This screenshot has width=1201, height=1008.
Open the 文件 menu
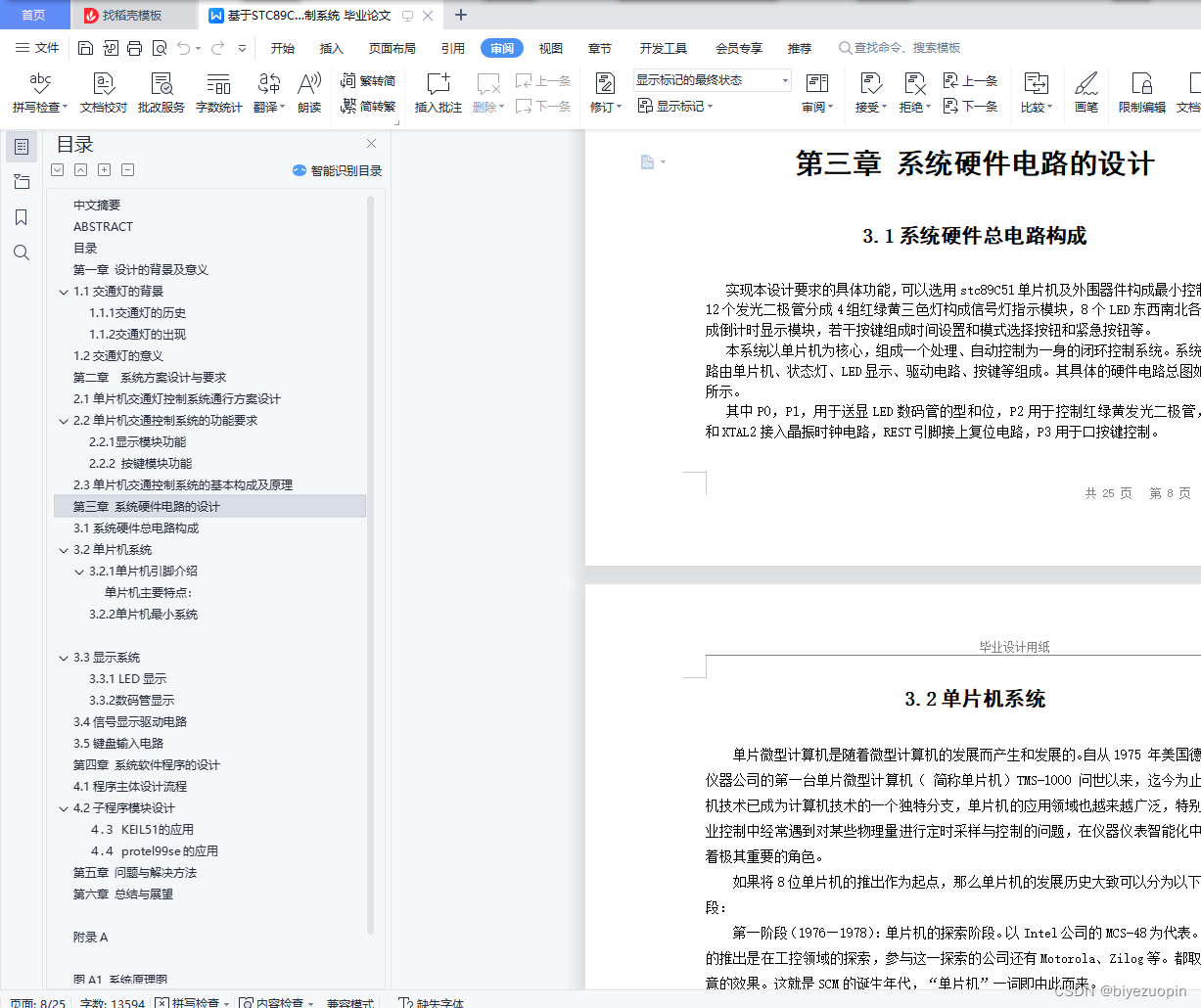(x=37, y=48)
